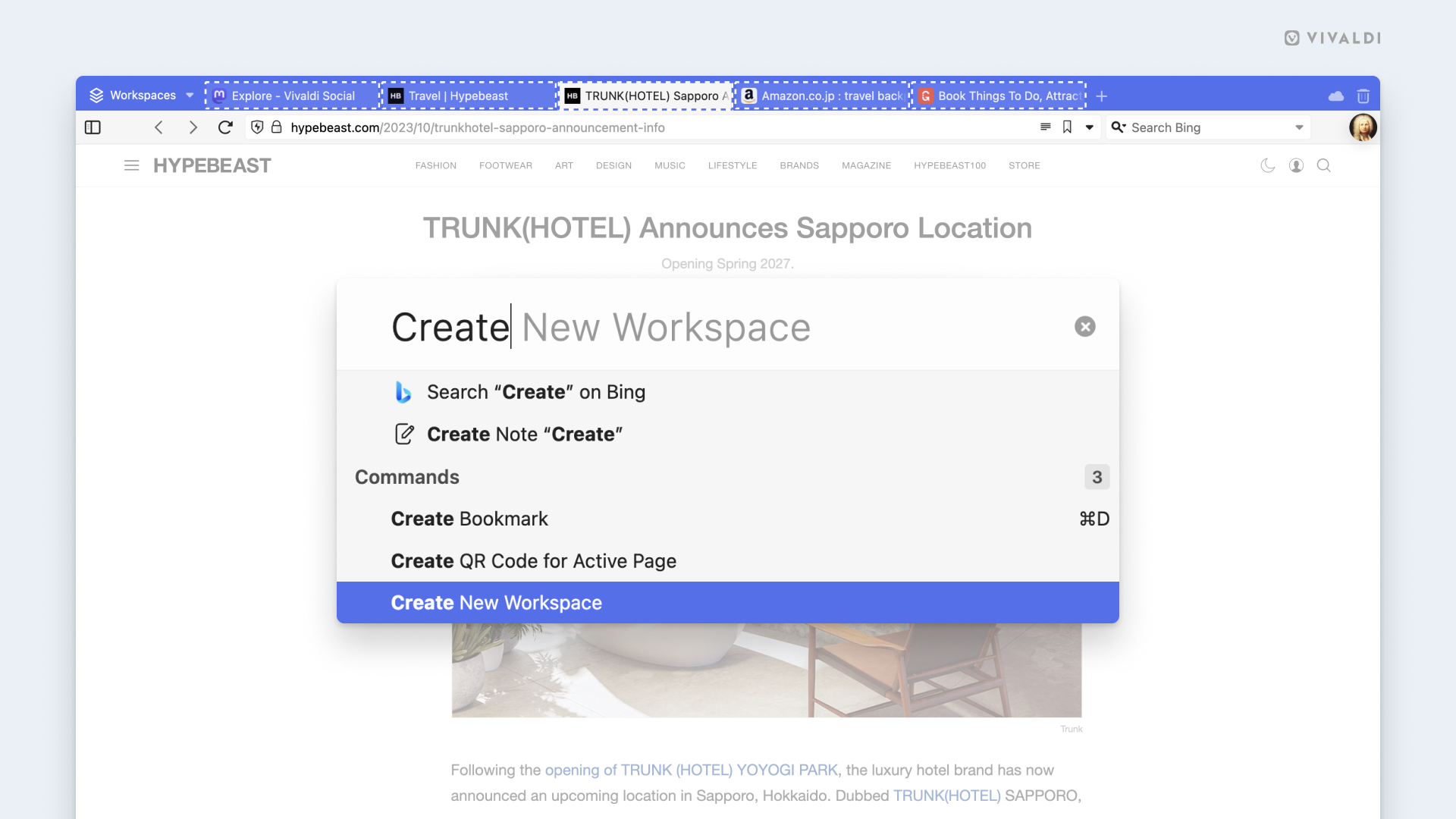Expand the bookmark panel dropdown arrow
This screenshot has height=819, width=1456.
coord(1089,127)
